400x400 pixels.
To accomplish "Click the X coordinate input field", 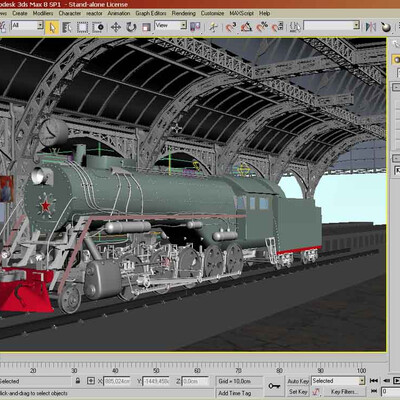I will pyautogui.click(x=117, y=381).
